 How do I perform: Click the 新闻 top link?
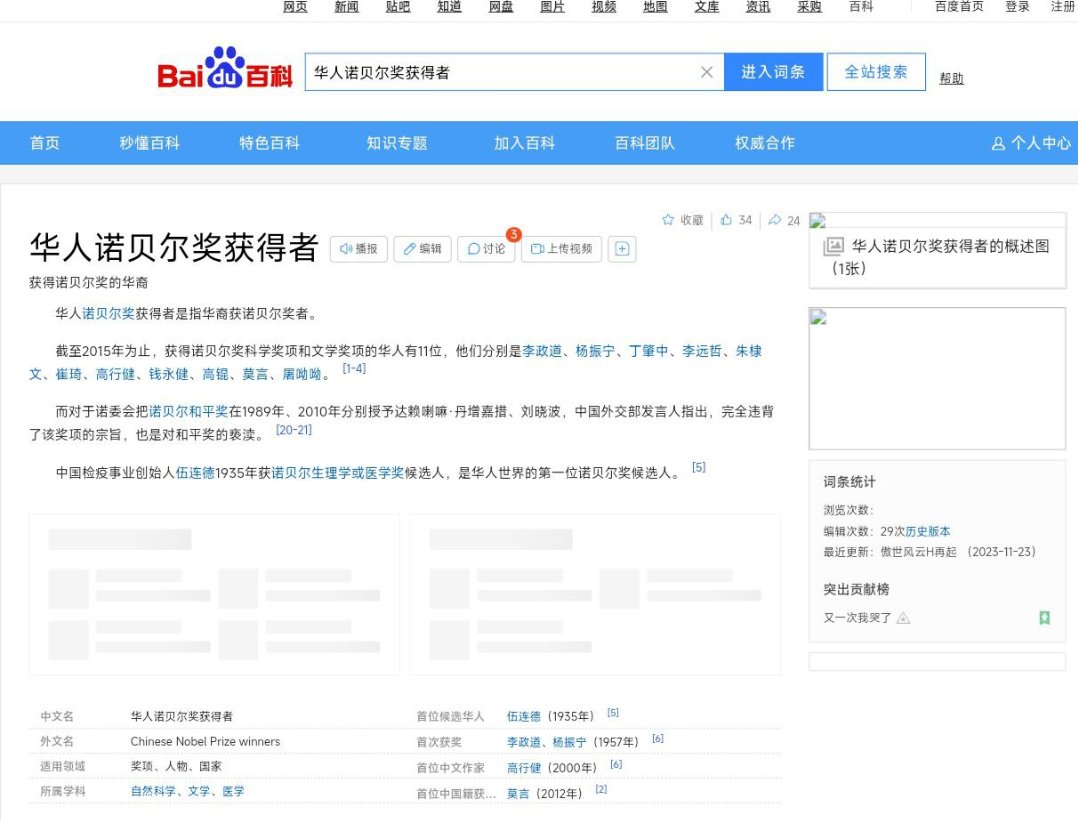point(346,6)
